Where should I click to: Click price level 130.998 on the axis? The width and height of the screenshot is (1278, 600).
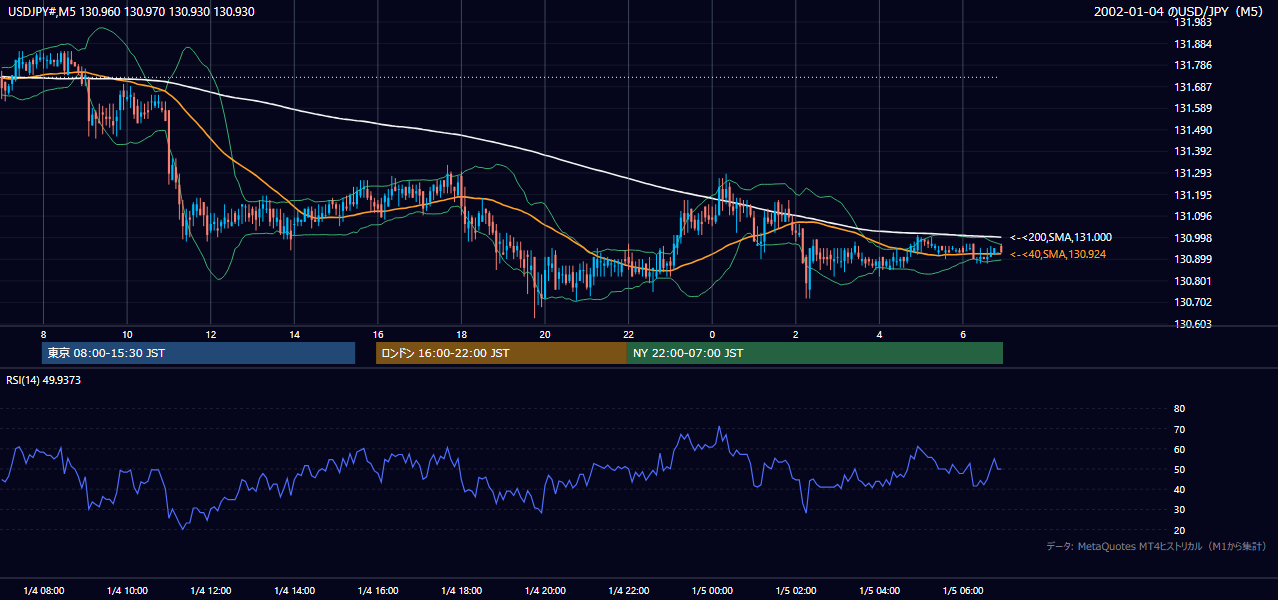(1192, 238)
